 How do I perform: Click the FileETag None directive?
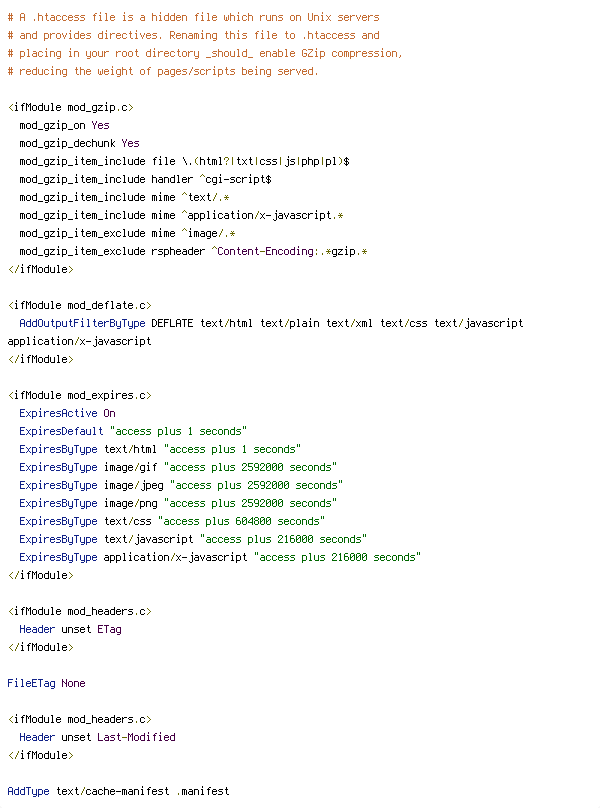click(x=46, y=683)
